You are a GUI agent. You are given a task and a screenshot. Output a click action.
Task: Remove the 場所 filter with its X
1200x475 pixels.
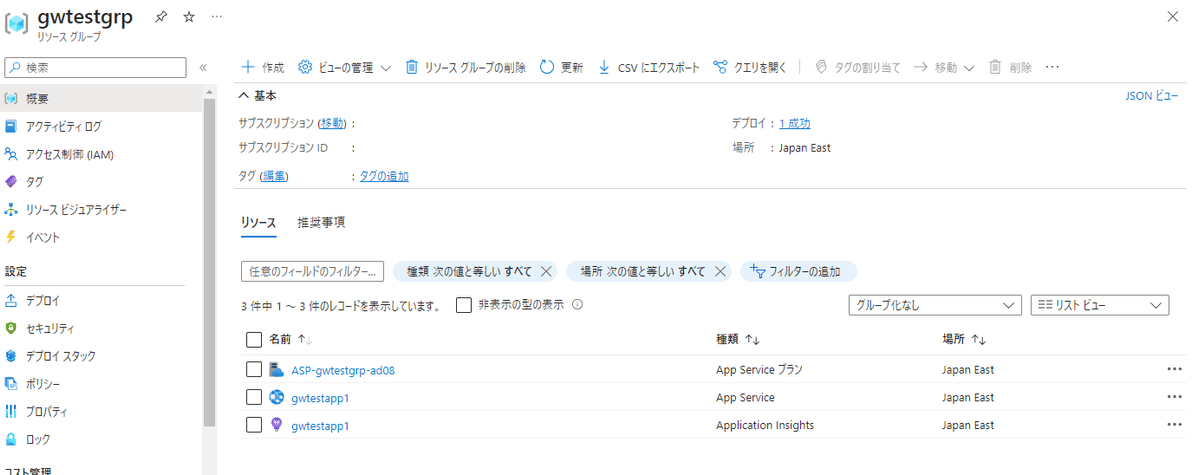click(x=719, y=271)
